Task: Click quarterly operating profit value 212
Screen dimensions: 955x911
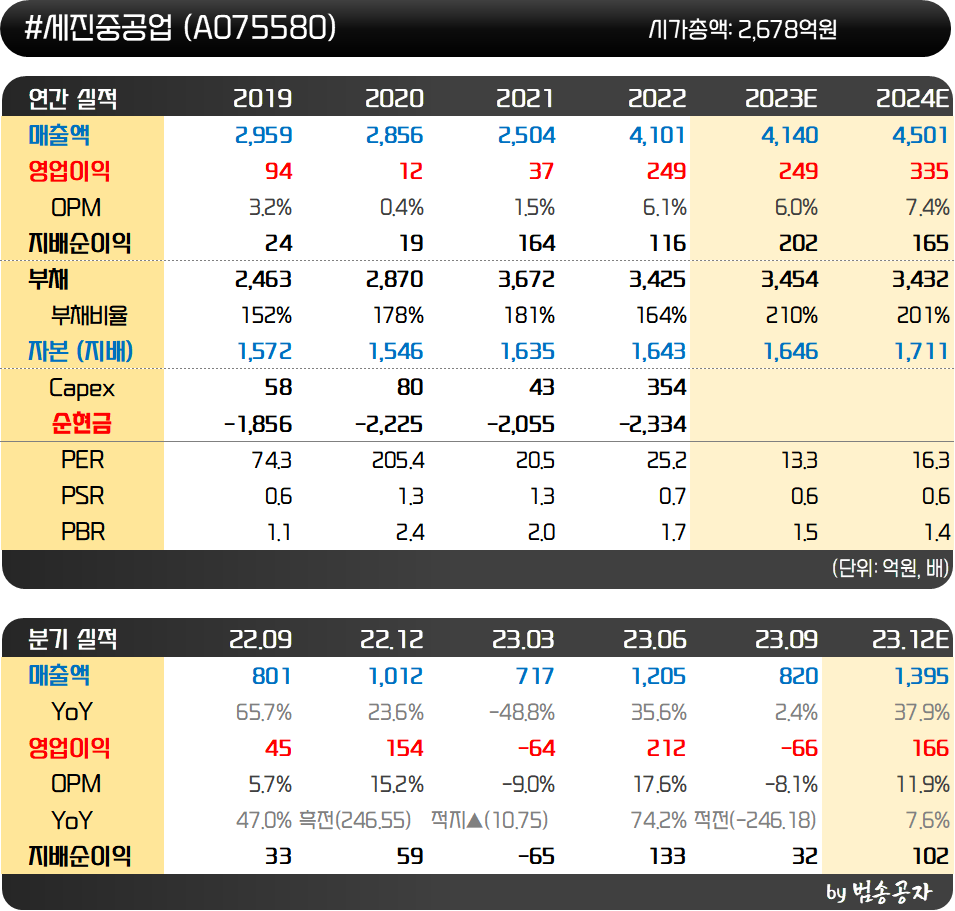Action: point(667,748)
